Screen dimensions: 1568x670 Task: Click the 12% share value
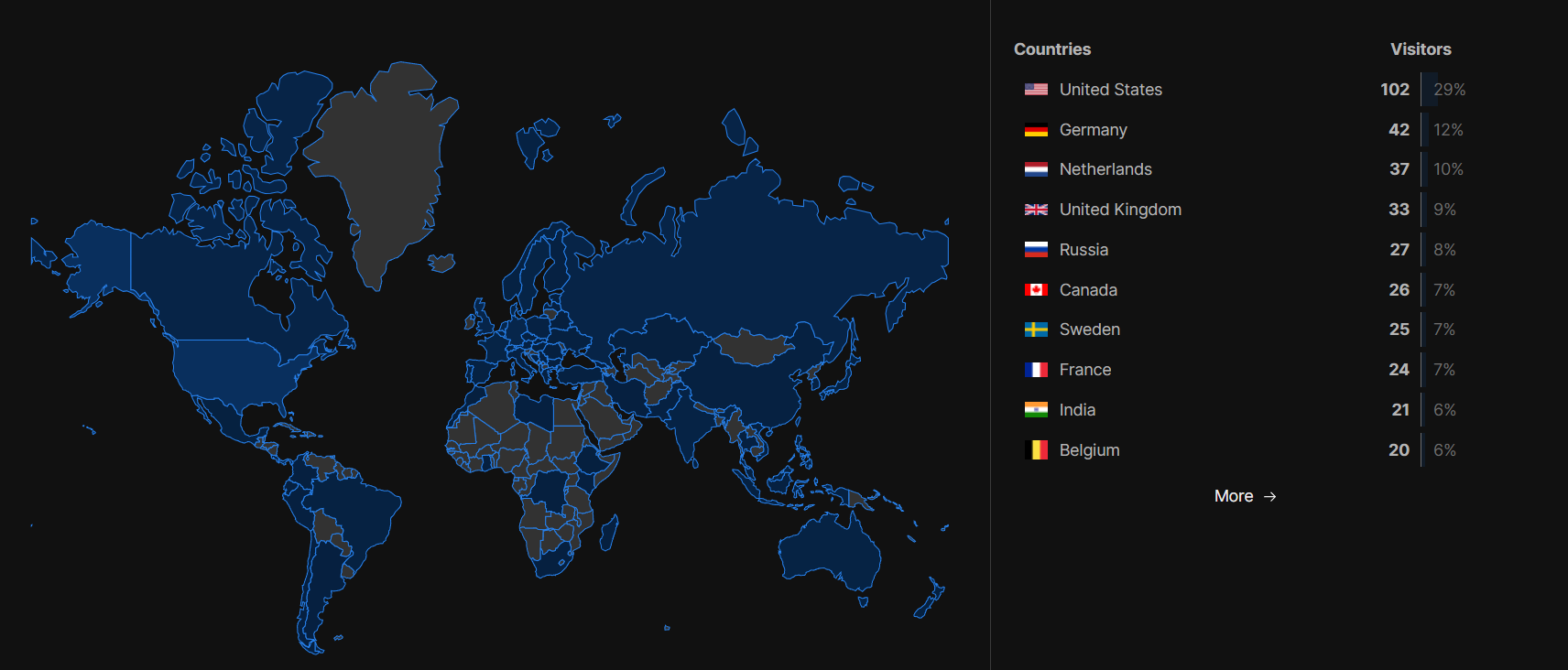(x=1448, y=130)
